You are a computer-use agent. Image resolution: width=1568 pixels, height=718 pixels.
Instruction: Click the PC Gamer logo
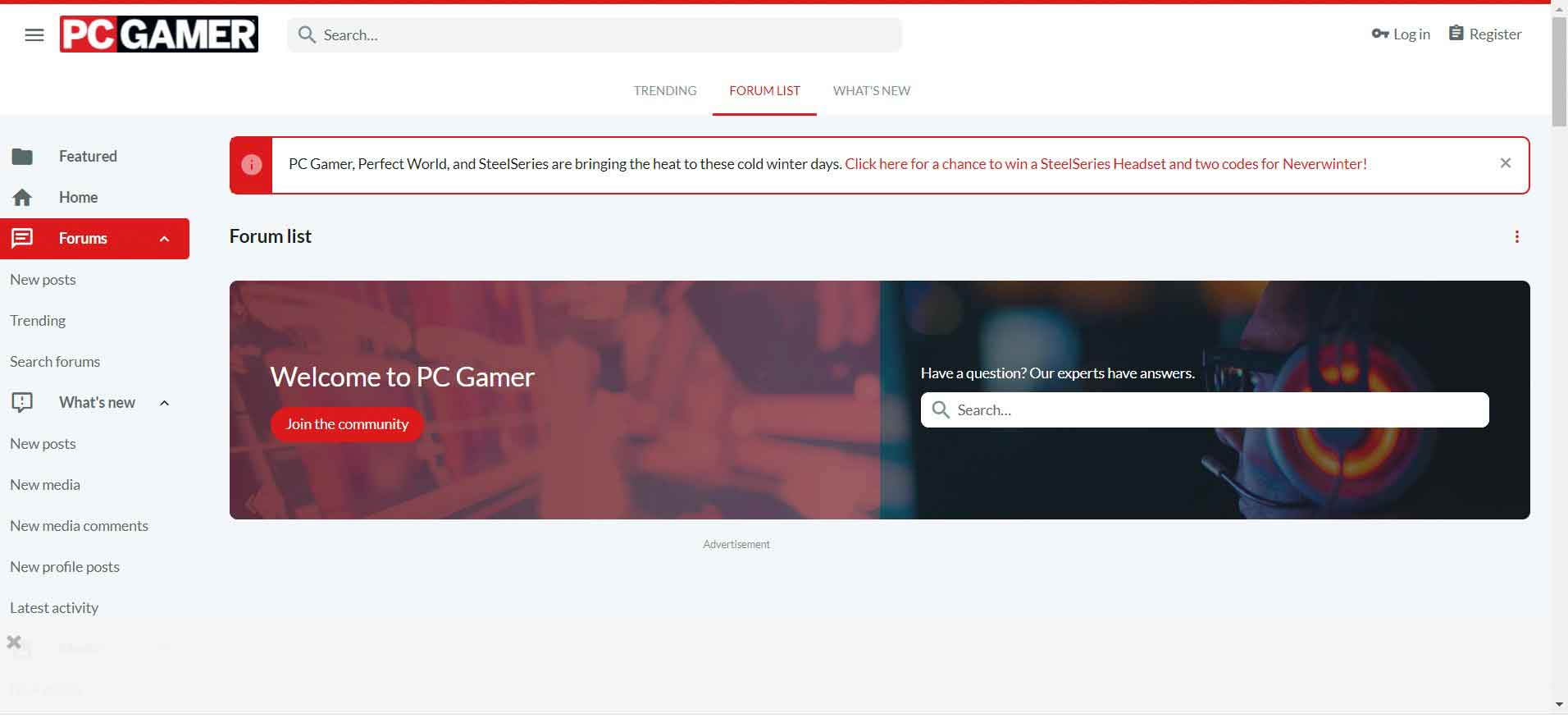159,34
